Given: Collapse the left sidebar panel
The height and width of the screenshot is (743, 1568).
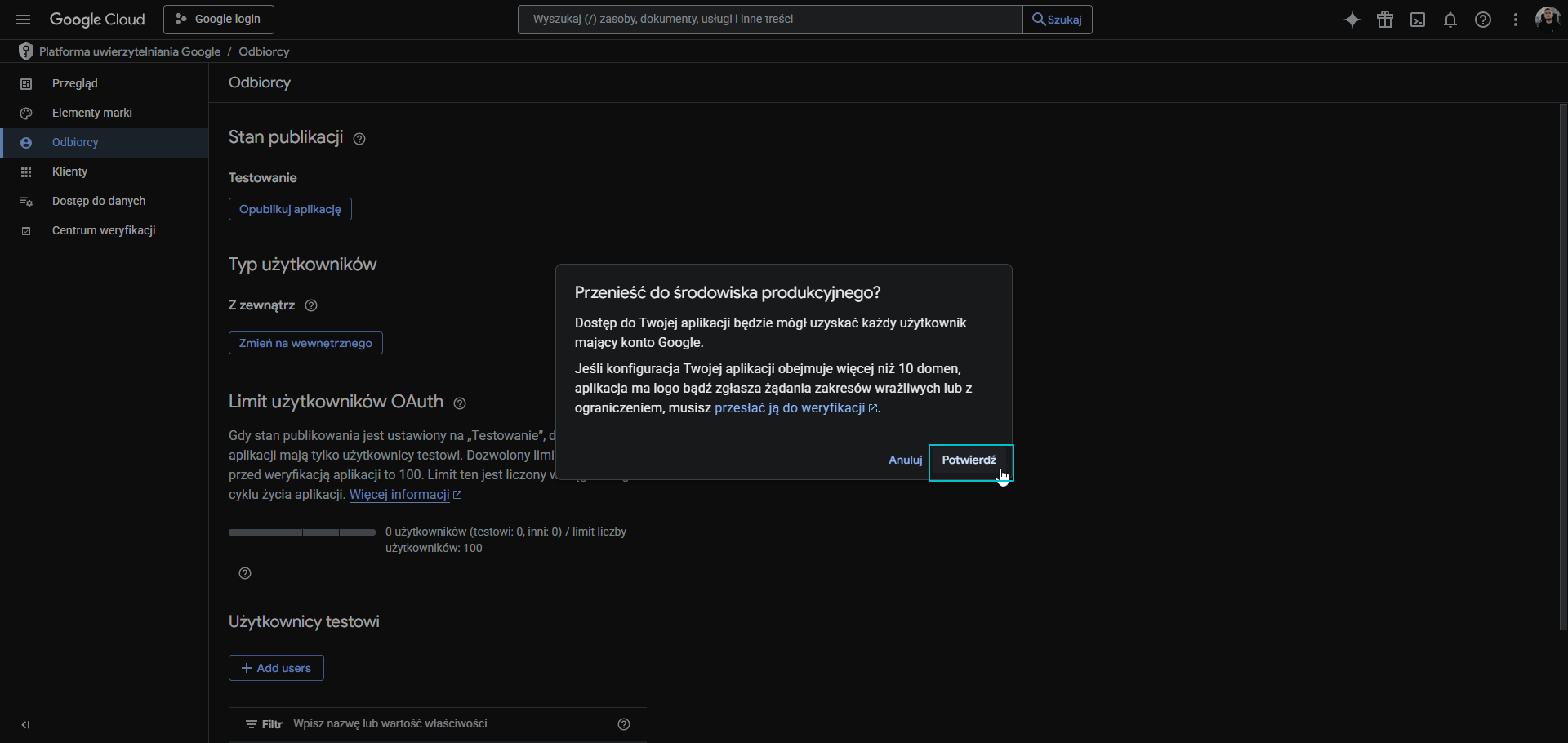Looking at the screenshot, I should [x=25, y=724].
